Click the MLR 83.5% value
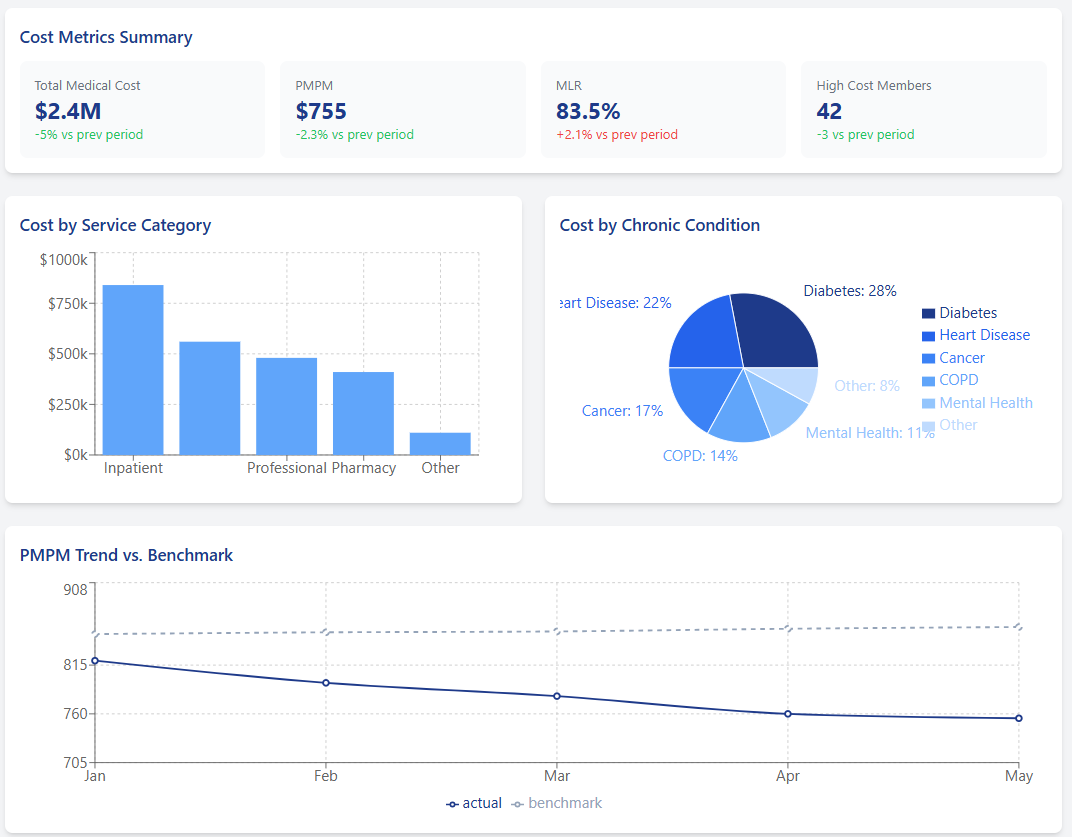 (588, 111)
